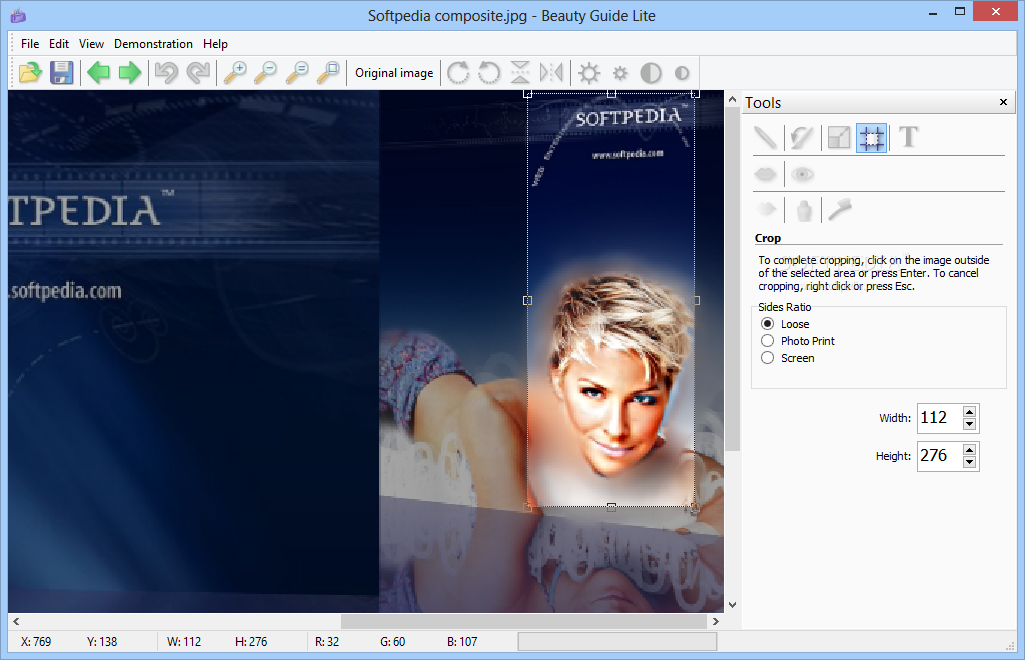
Task: Fit image to window magnifier icon
Action: coord(328,73)
